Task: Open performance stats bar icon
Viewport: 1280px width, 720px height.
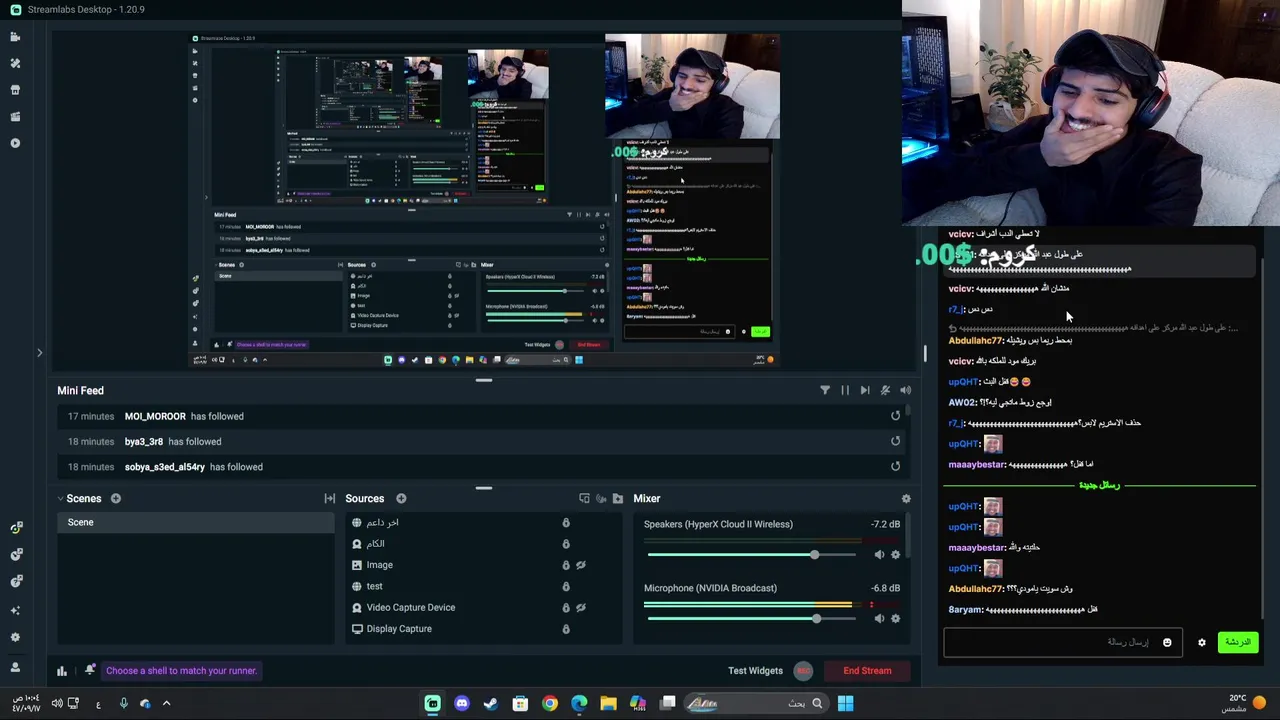Action: [x=62, y=671]
